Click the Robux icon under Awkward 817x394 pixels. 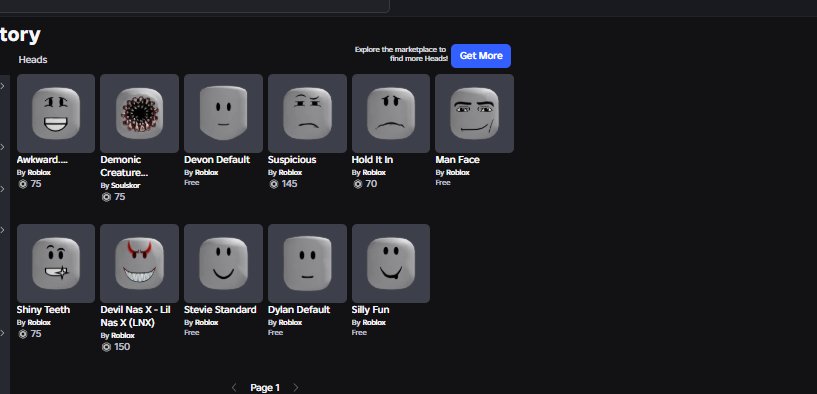click(x=22, y=184)
